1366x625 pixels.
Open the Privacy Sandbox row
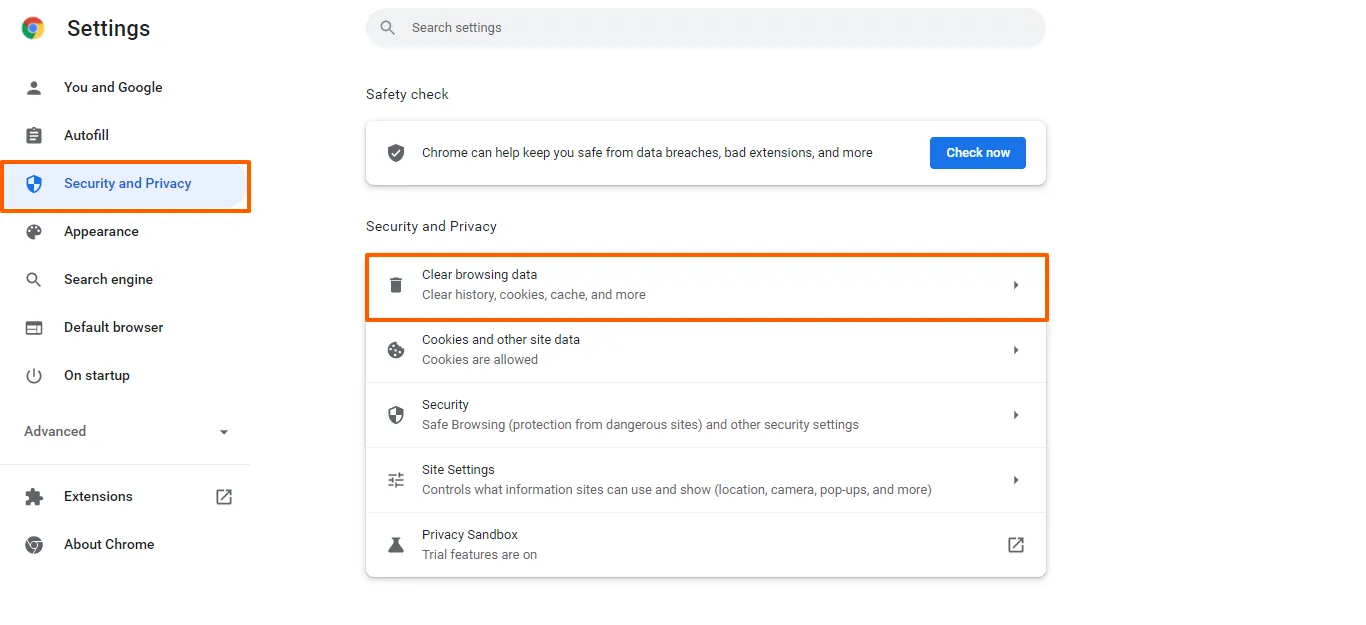(706, 545)
